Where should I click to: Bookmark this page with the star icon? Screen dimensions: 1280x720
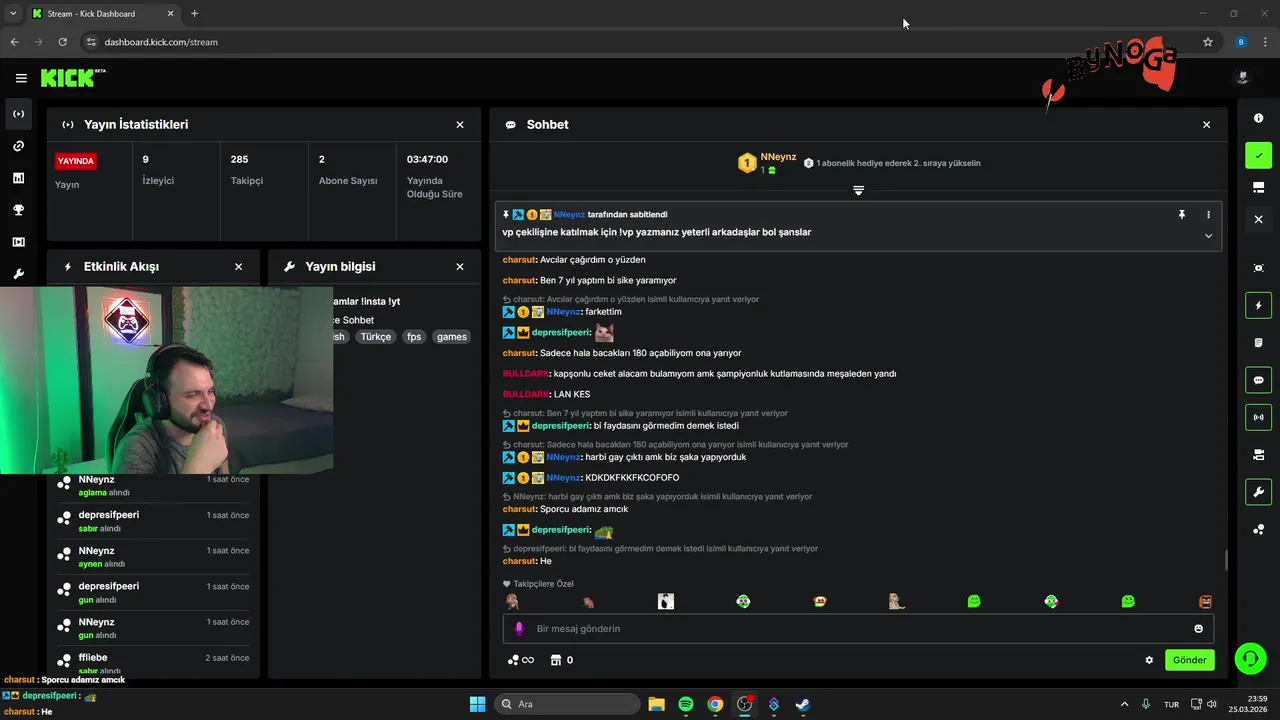[x=1208, y=42]
